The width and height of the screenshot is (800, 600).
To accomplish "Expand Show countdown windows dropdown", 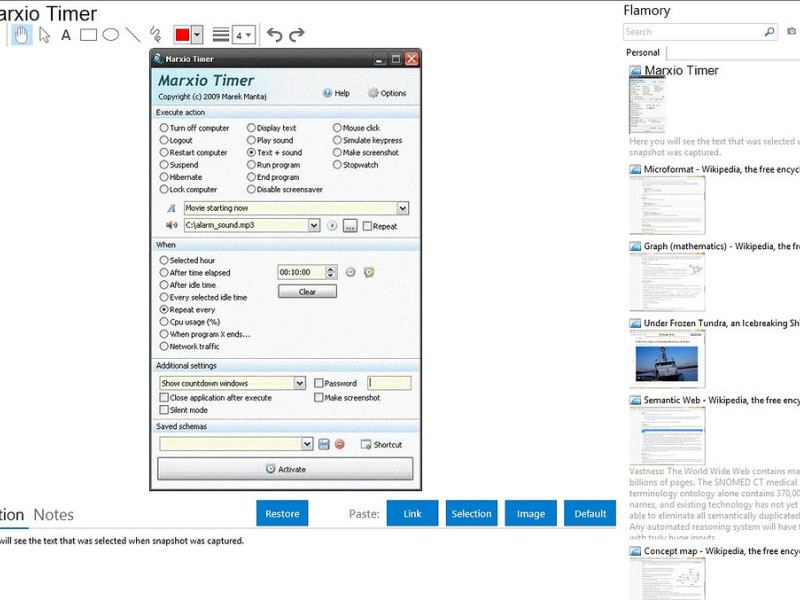I will coord(299,383).
